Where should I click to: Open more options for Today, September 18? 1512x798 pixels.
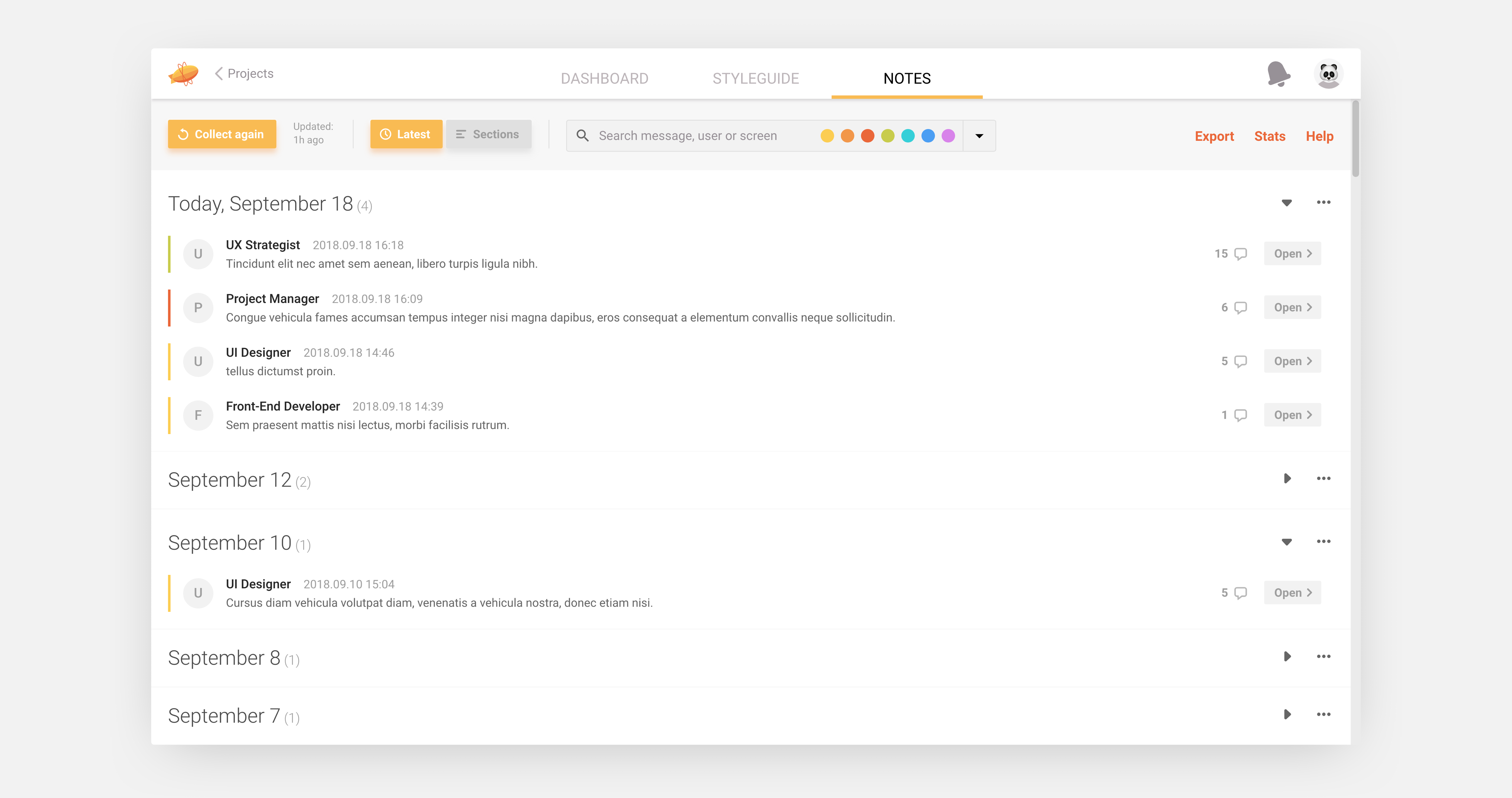(x=1324, y=203)
